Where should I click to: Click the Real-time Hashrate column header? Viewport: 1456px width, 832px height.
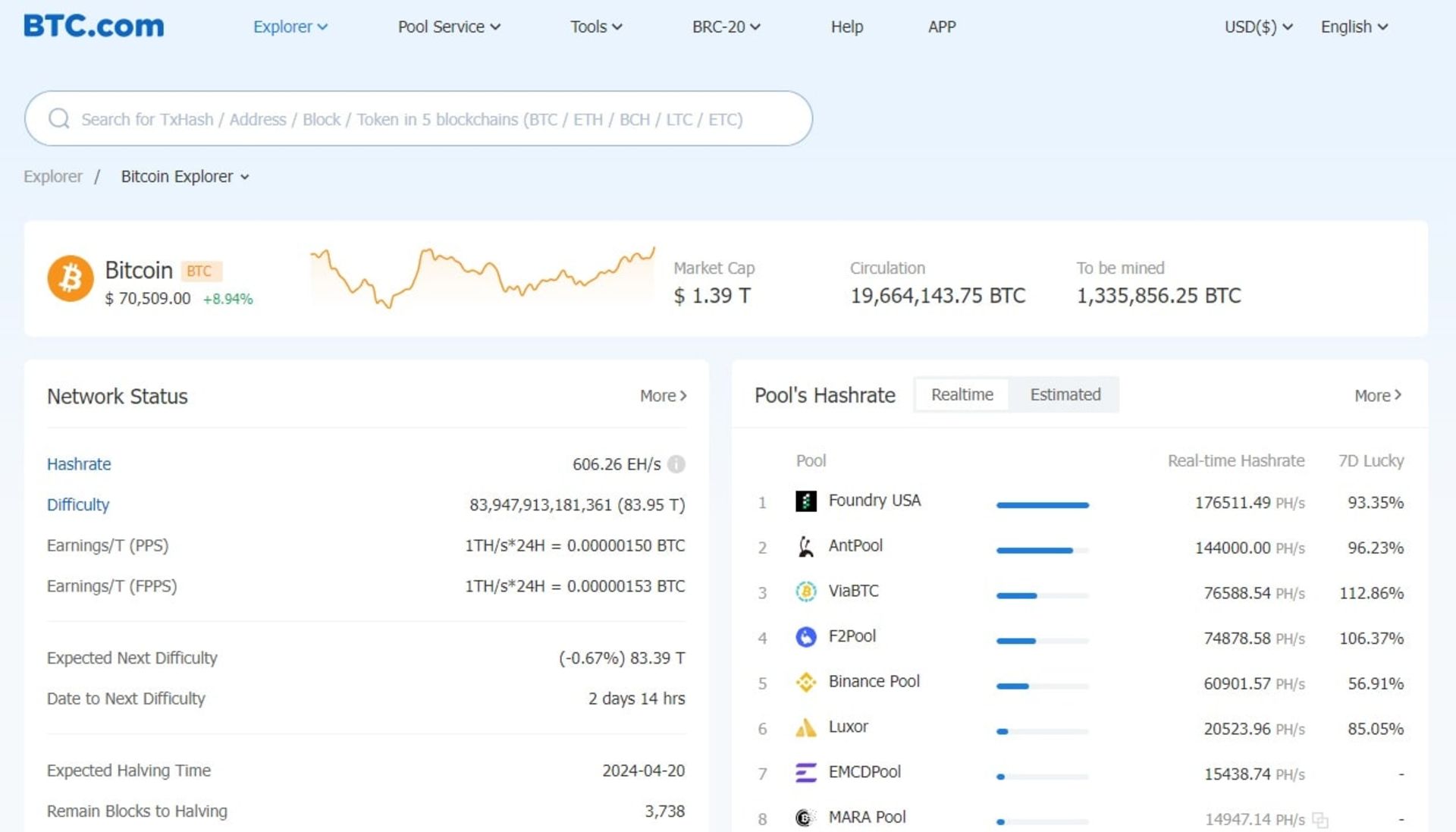tap(1236, 461)
